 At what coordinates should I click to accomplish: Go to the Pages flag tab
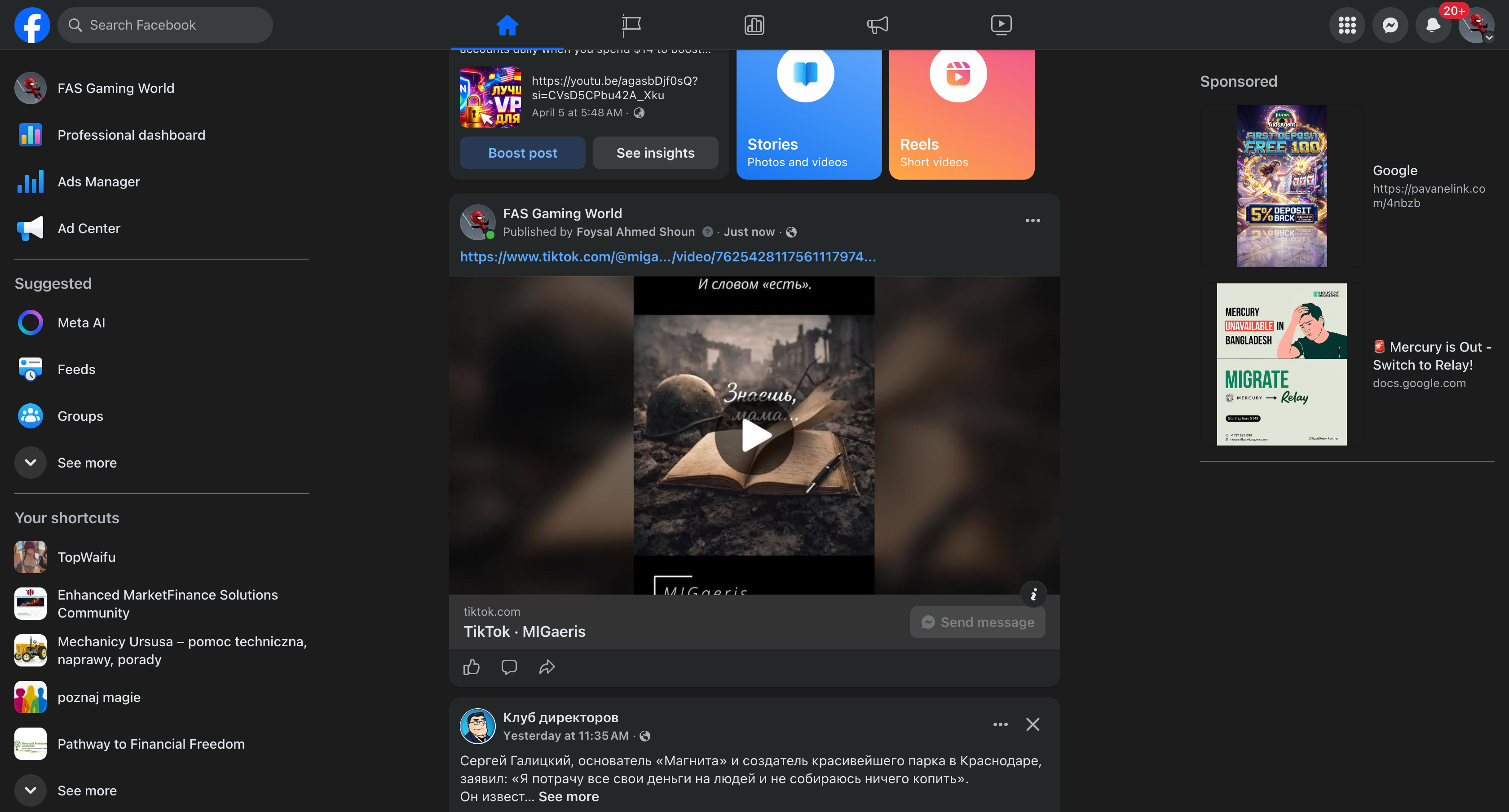631,25
